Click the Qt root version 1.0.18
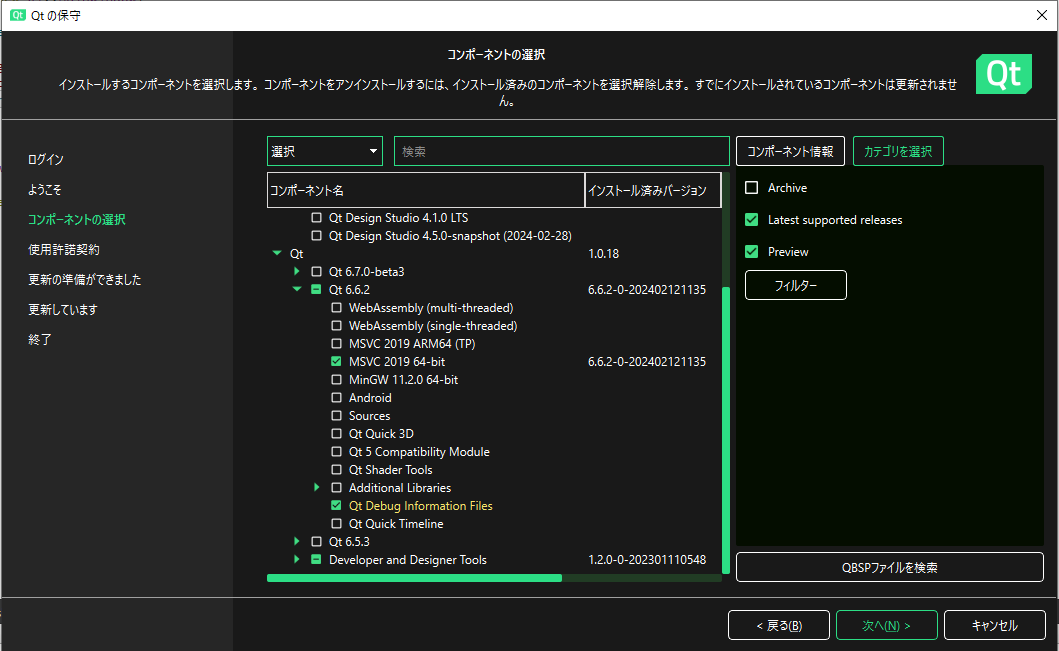 pyautogui.click(x=603, y=253)
